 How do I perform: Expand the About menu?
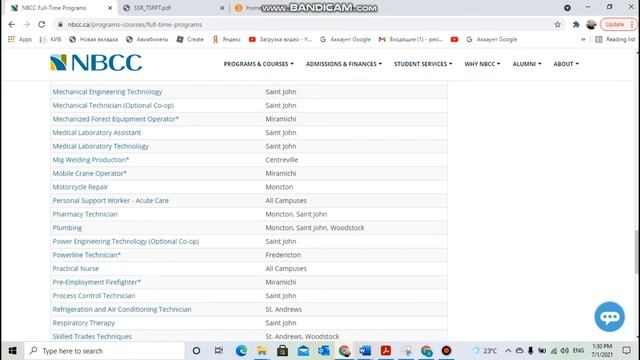click(x=566, y=64)
